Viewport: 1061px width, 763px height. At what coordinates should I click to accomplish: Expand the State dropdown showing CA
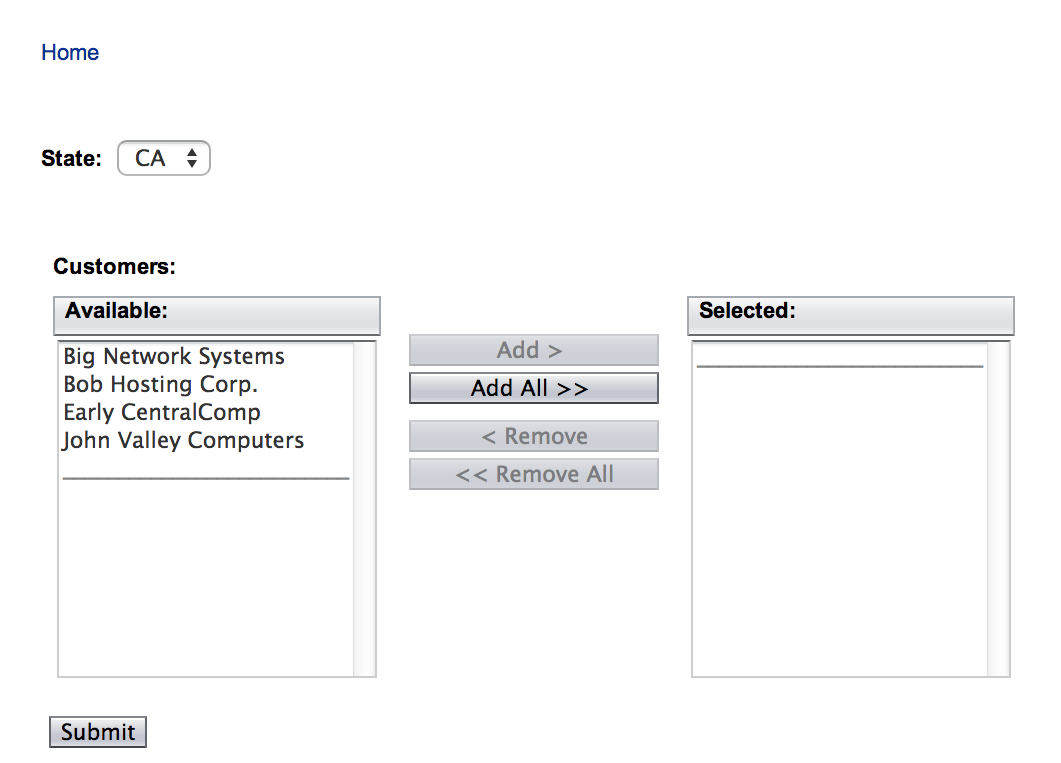[x=164, y=158]
